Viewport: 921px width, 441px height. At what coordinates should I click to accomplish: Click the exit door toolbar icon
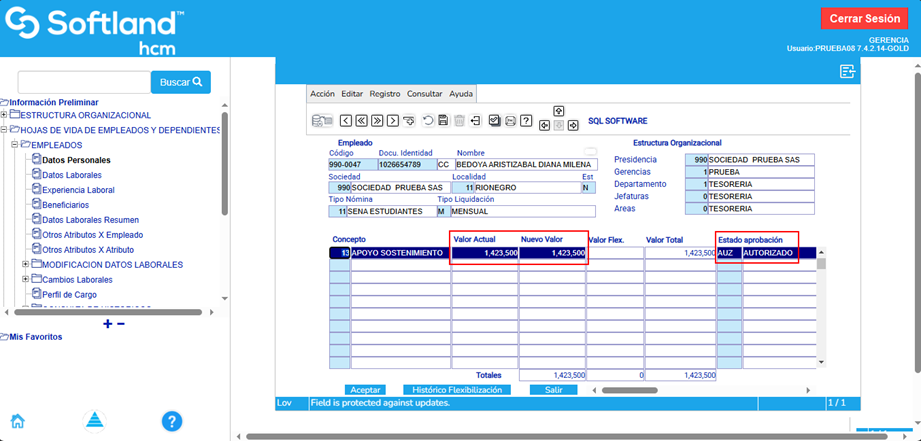[x=476, y=121]
